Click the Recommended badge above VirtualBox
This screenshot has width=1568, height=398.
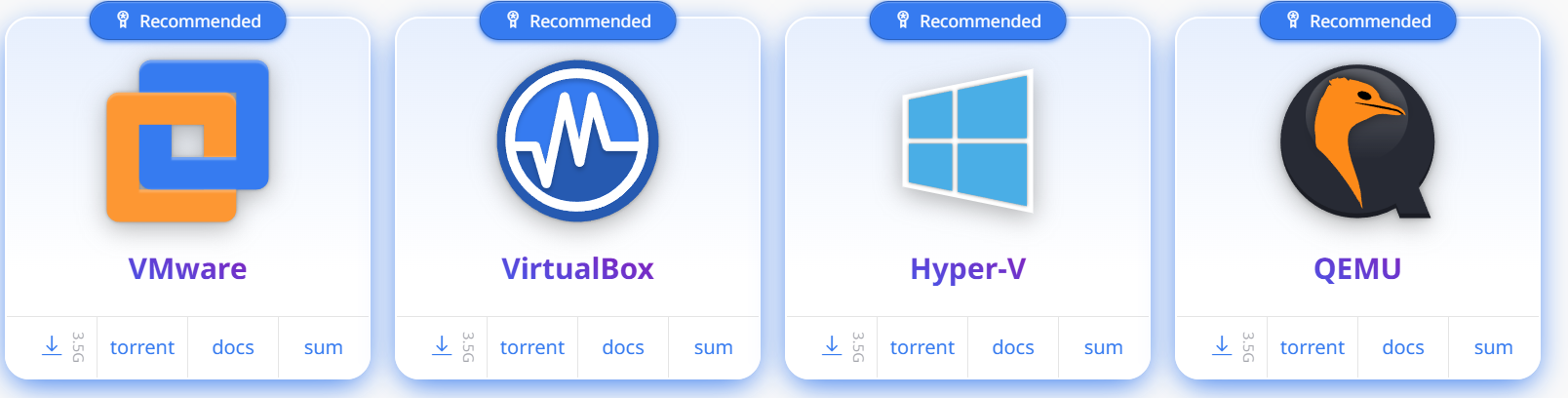click(x=577, y=20)
